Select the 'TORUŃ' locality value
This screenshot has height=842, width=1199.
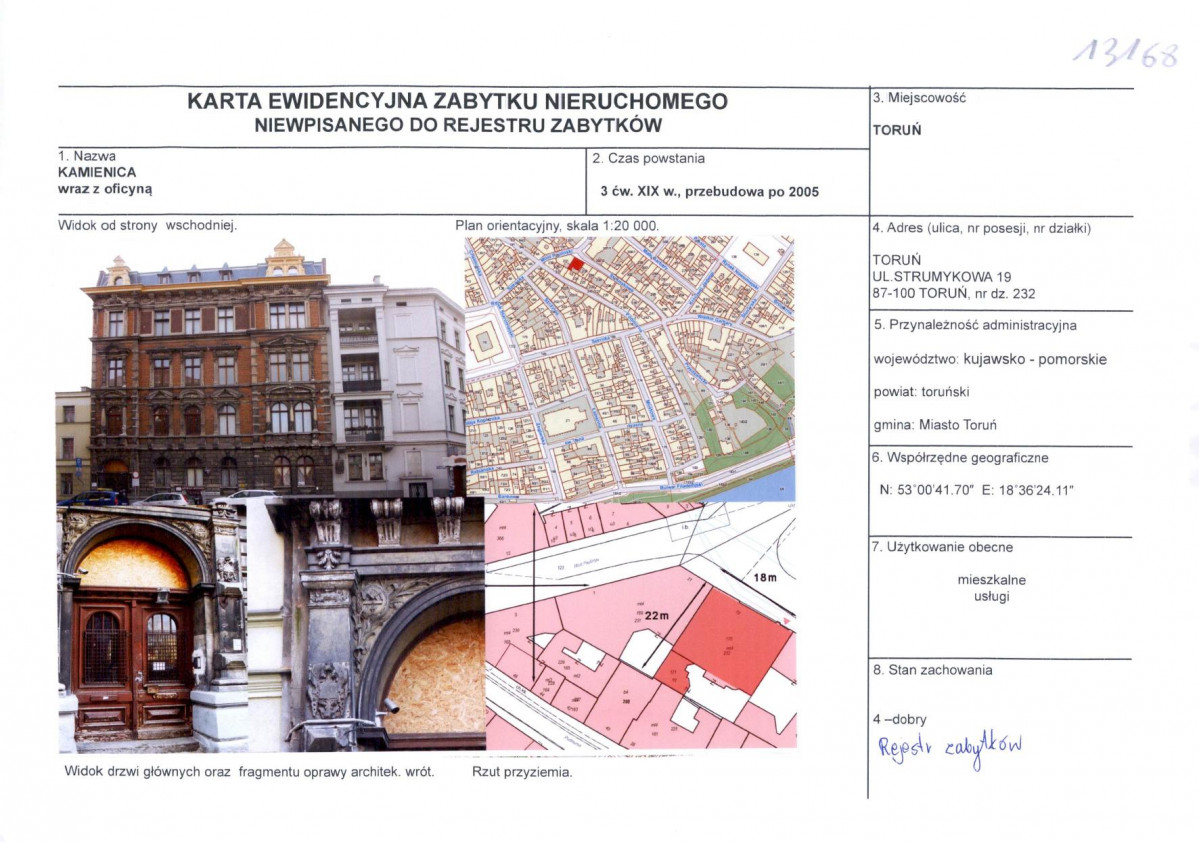[897, 130]
